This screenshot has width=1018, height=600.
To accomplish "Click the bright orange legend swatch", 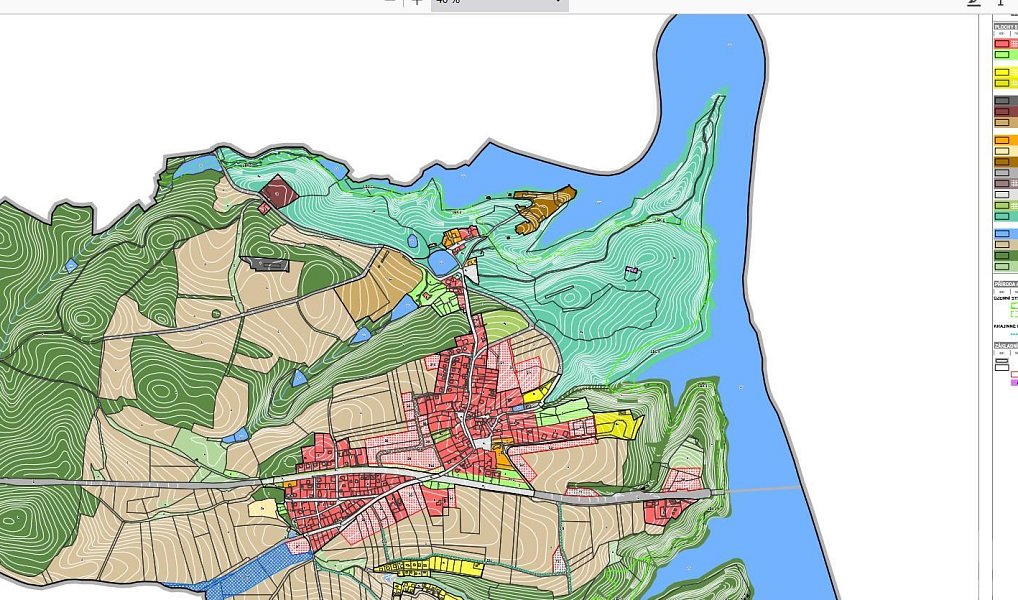I will tap(1001, 140).
